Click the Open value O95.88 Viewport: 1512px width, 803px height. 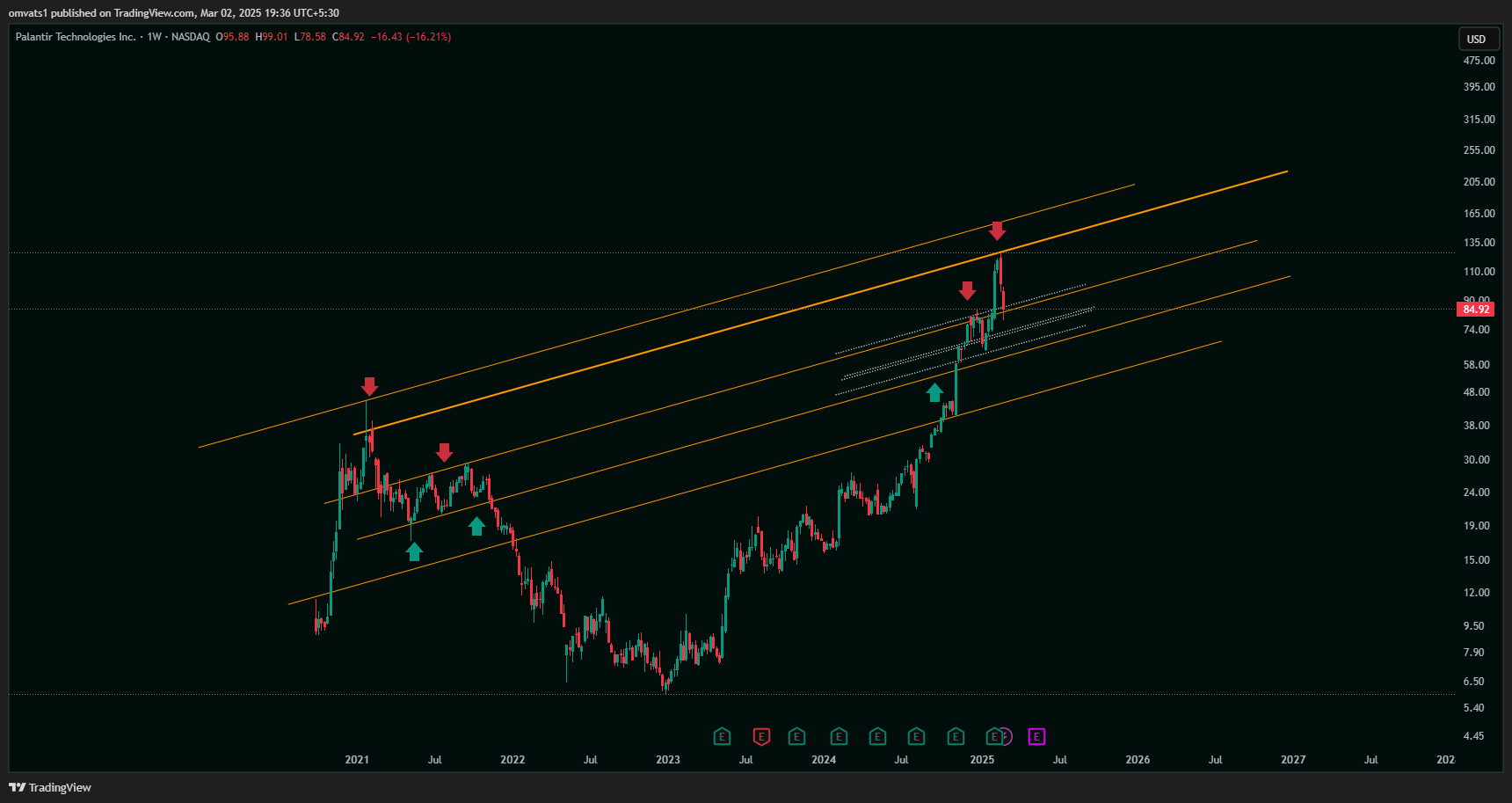(233, 37)
